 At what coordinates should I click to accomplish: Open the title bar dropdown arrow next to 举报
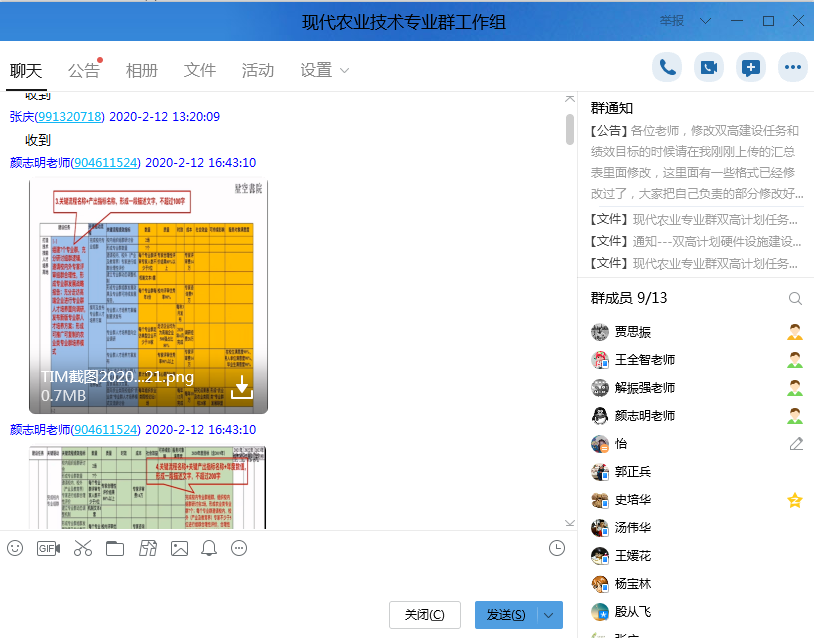pyautogui.click(x=706, y=21)
